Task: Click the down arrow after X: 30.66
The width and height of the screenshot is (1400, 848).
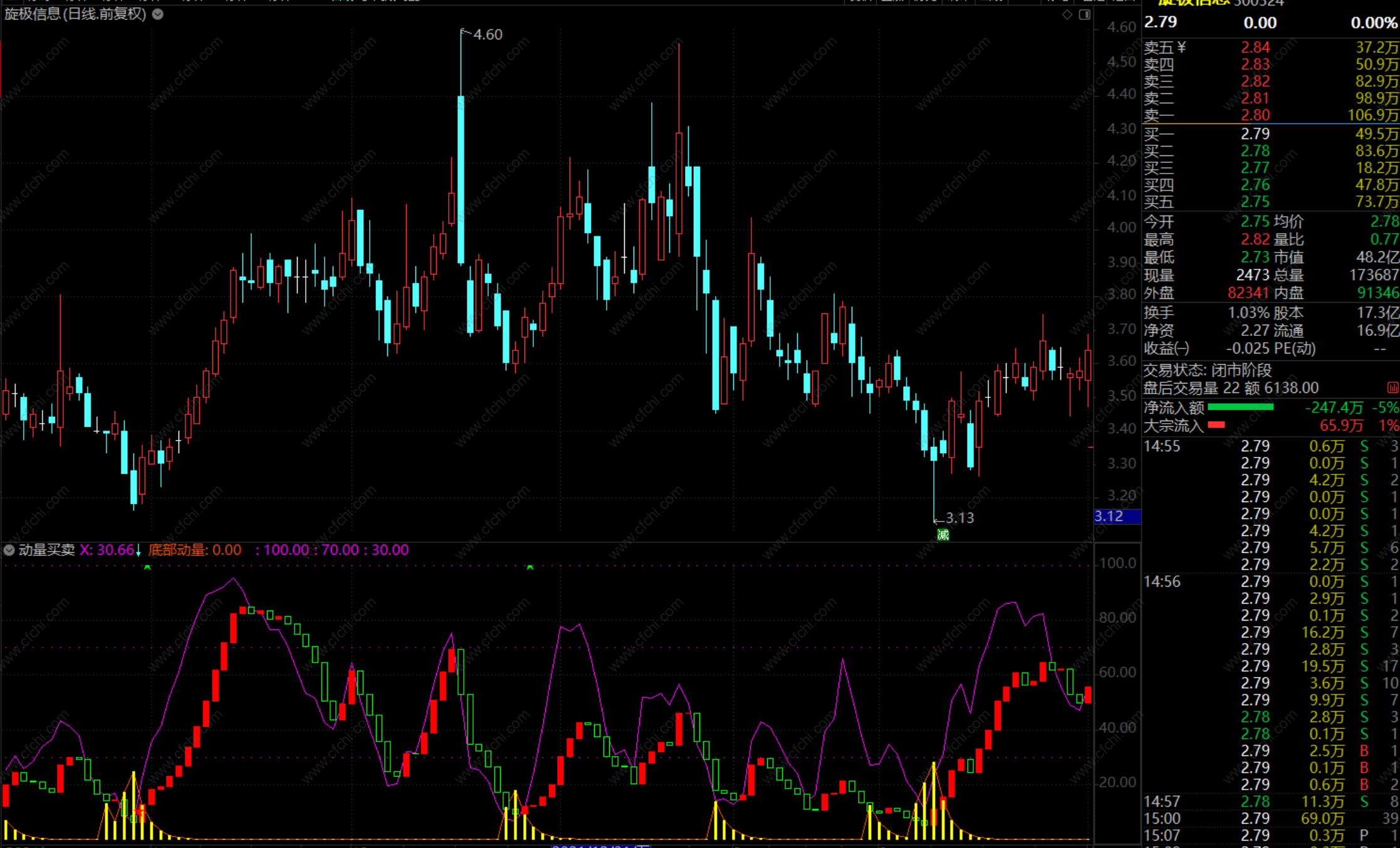Action: (138, 551)
